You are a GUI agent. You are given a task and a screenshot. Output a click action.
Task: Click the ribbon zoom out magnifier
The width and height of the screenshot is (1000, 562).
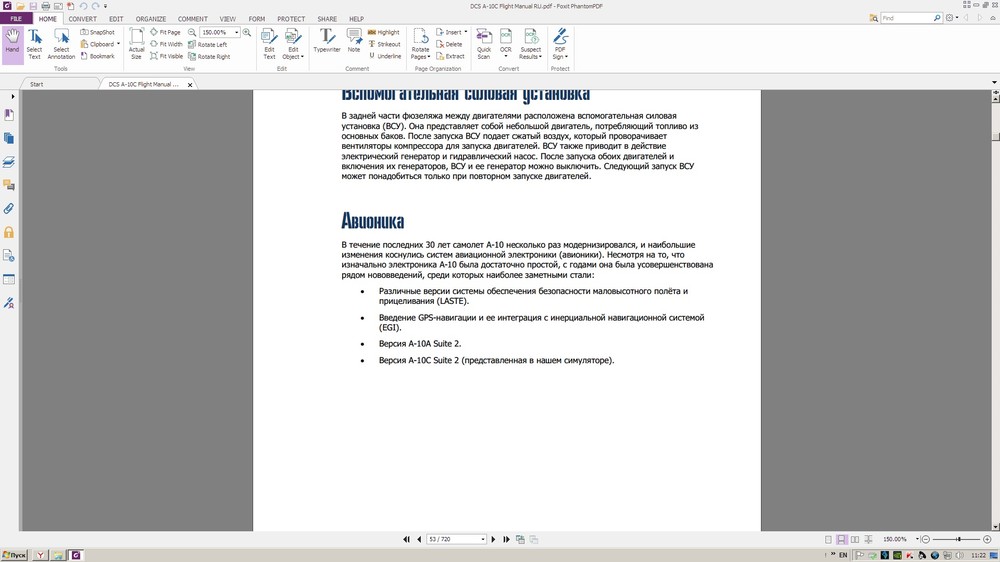point(191,32)
